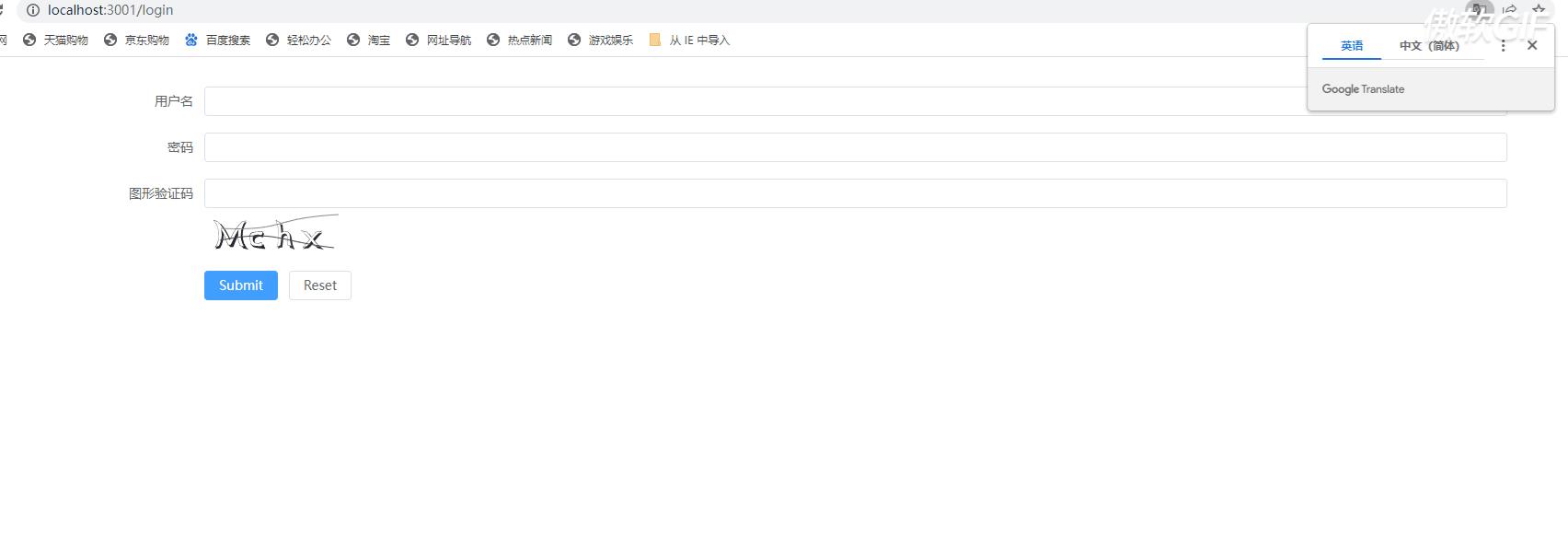Click the translate page icon in address bar
The image size is (1568, 535).
(x=1479, y=10)
